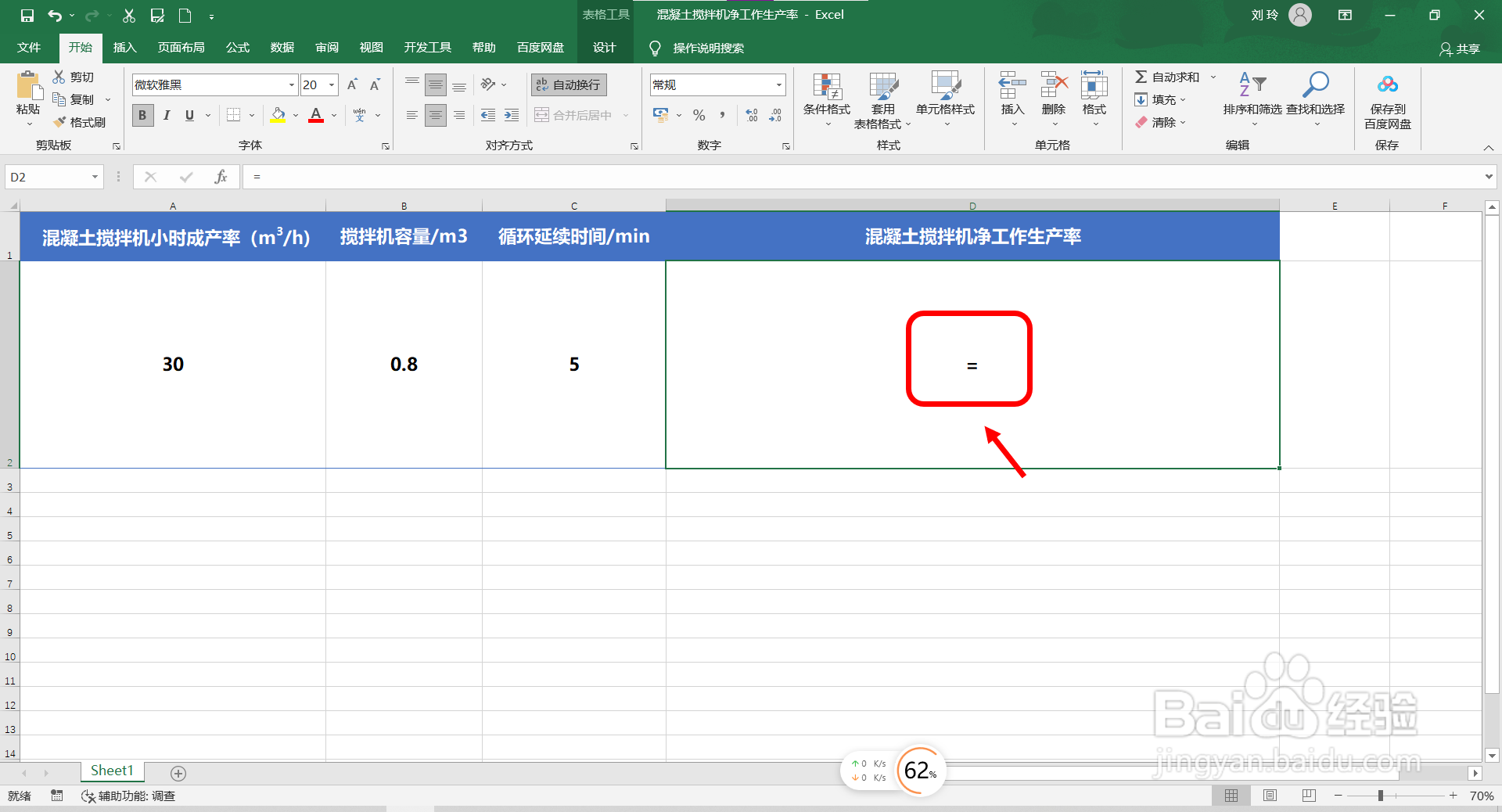Toggle center horizontal alignment
1502x812 pixels.
coord(436,115)
